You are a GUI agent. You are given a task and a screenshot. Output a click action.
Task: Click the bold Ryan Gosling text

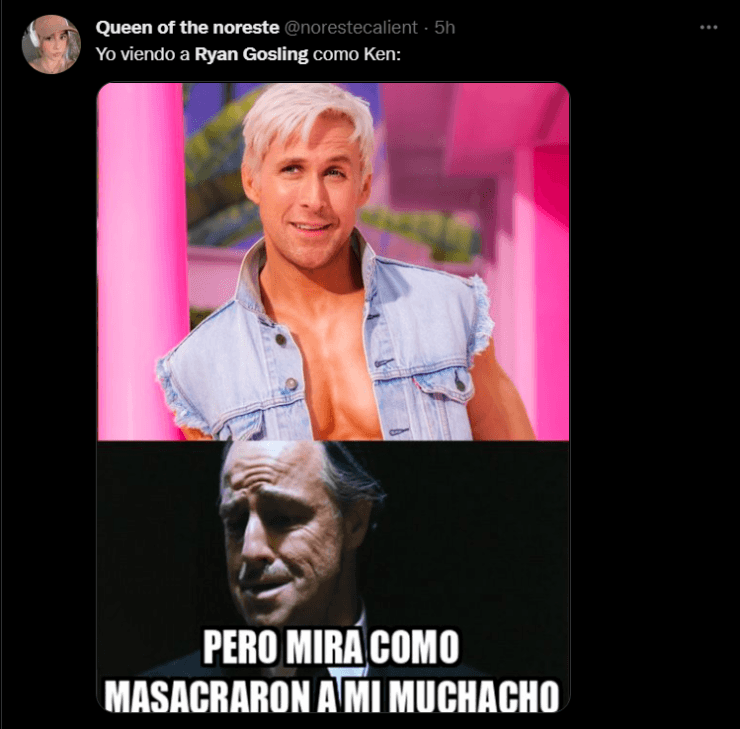[252, 54]
